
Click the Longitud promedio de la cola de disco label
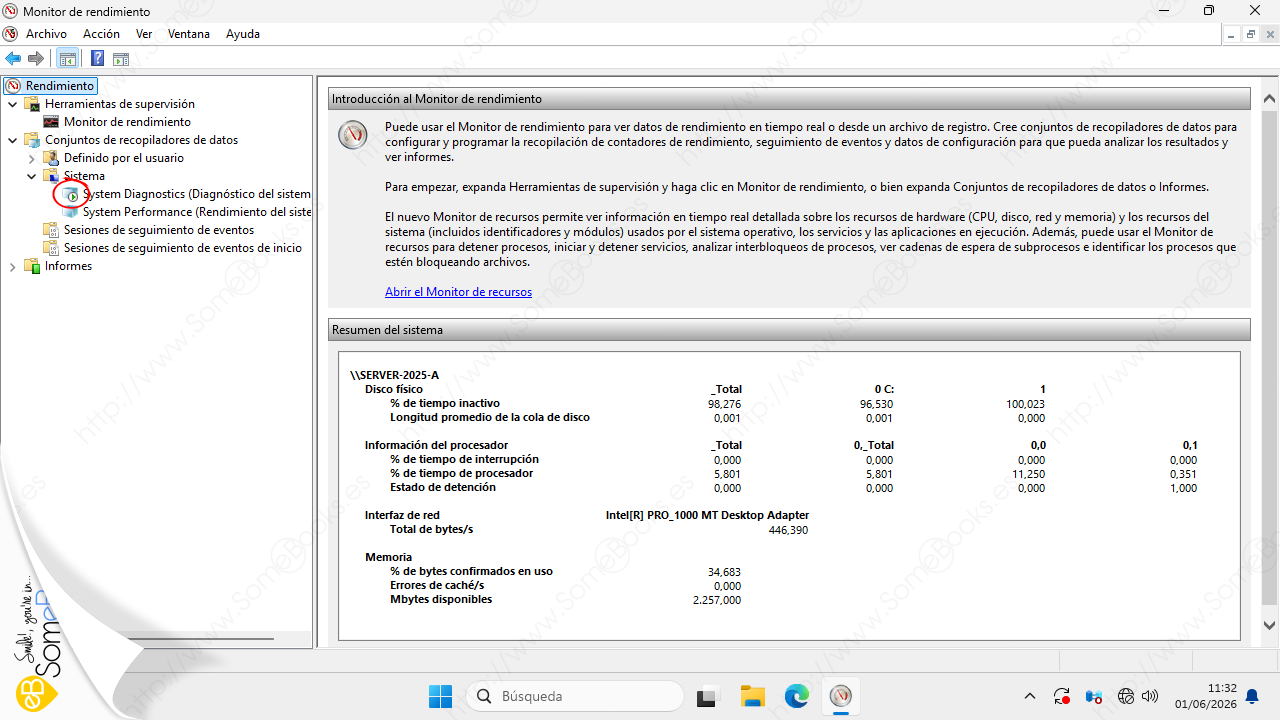click(490, 417)
